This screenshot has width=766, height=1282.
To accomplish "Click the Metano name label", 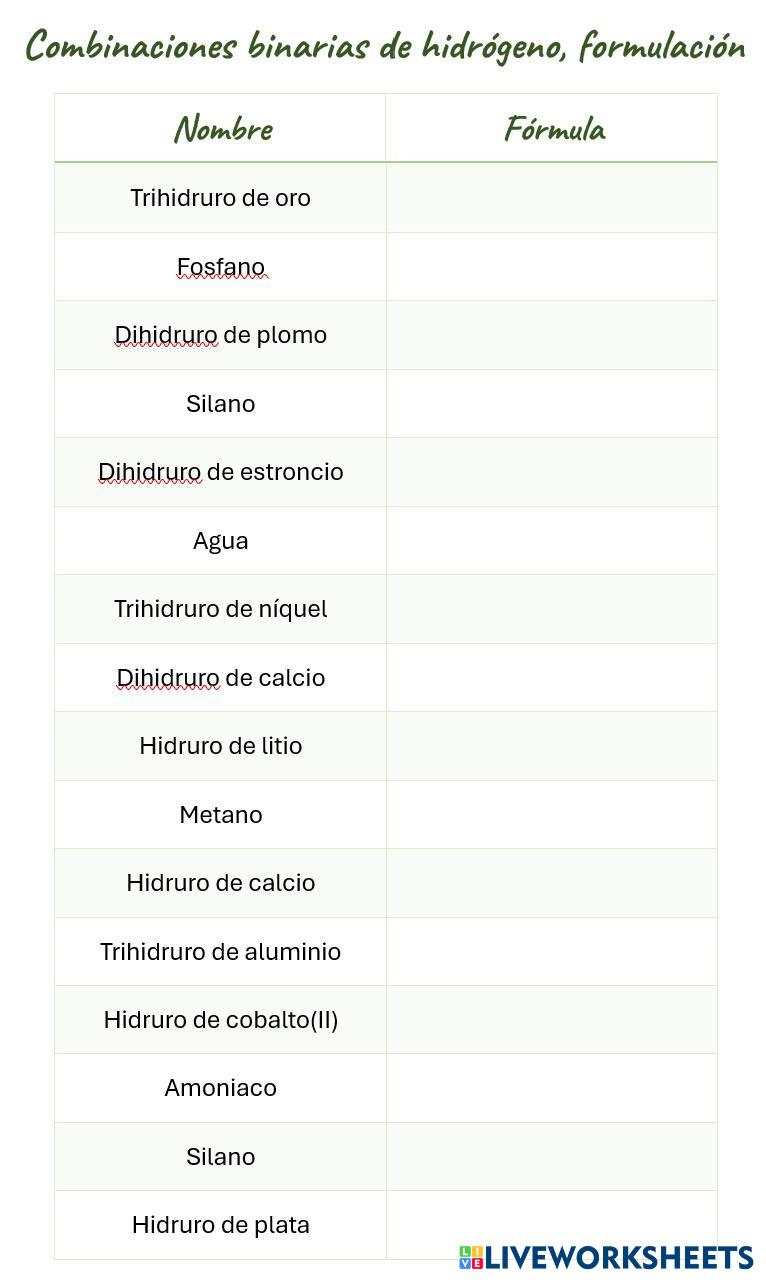I will (x=221, y=815).
